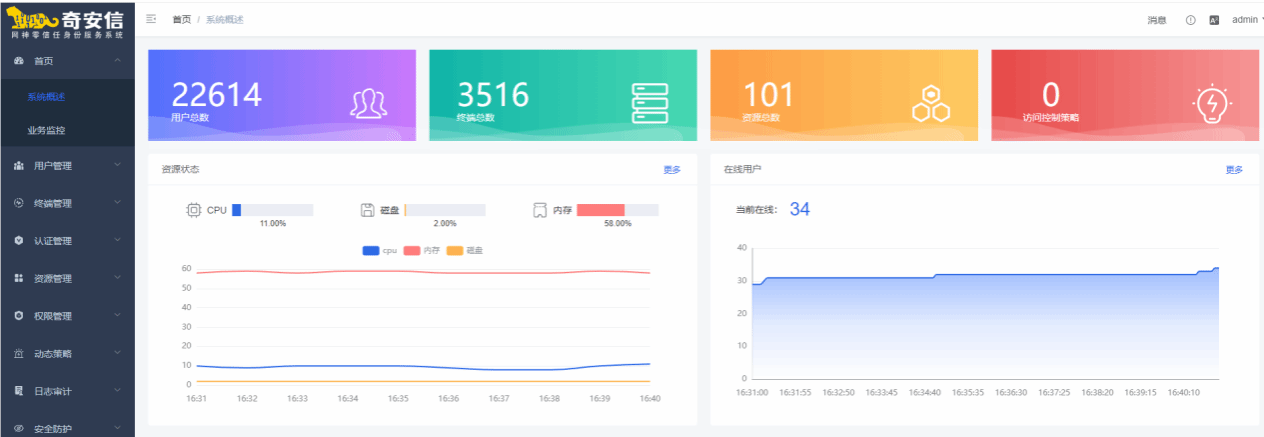Screen dimensions: 1264x437
Task: Expand the 终端管理 sidebar menu
Action: point(67,204)
